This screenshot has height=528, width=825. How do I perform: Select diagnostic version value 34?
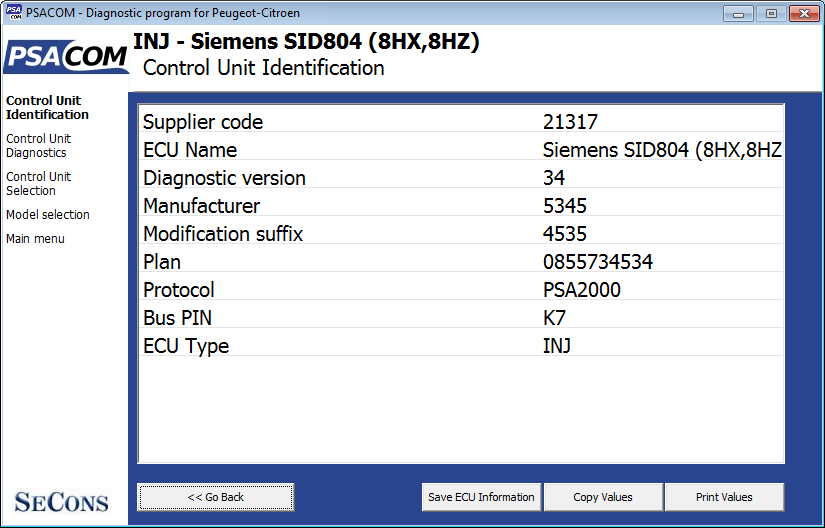pos(554,178)
